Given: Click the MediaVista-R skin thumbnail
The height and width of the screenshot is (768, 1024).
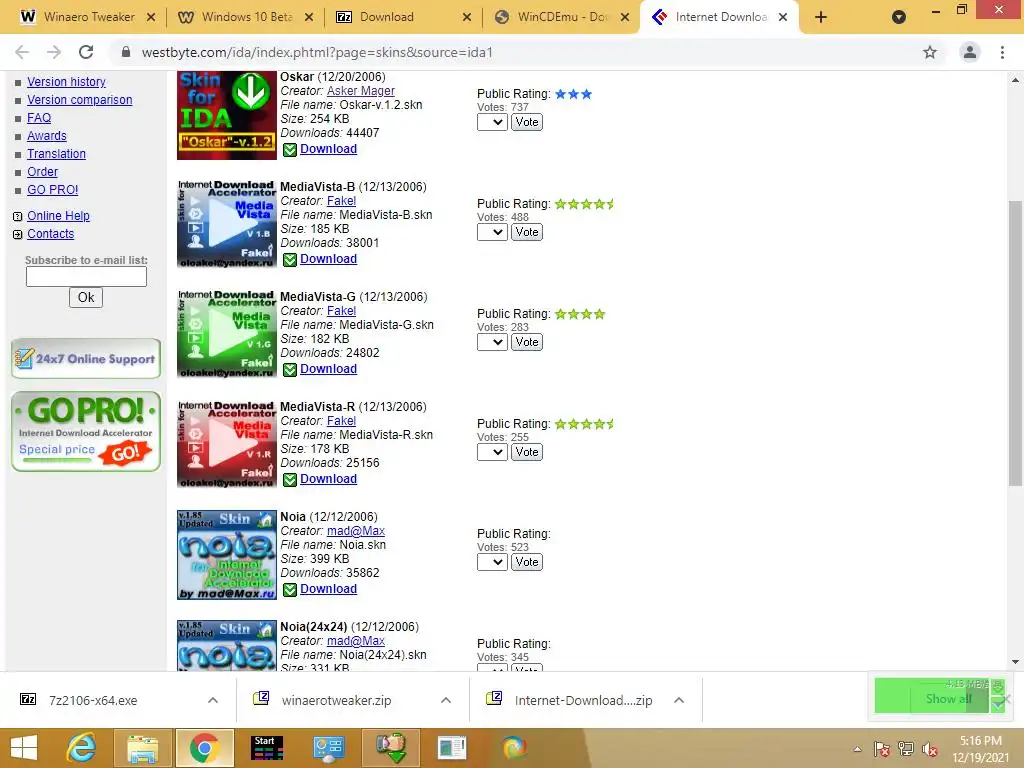Looking at the screenshot, I should 227,444.
